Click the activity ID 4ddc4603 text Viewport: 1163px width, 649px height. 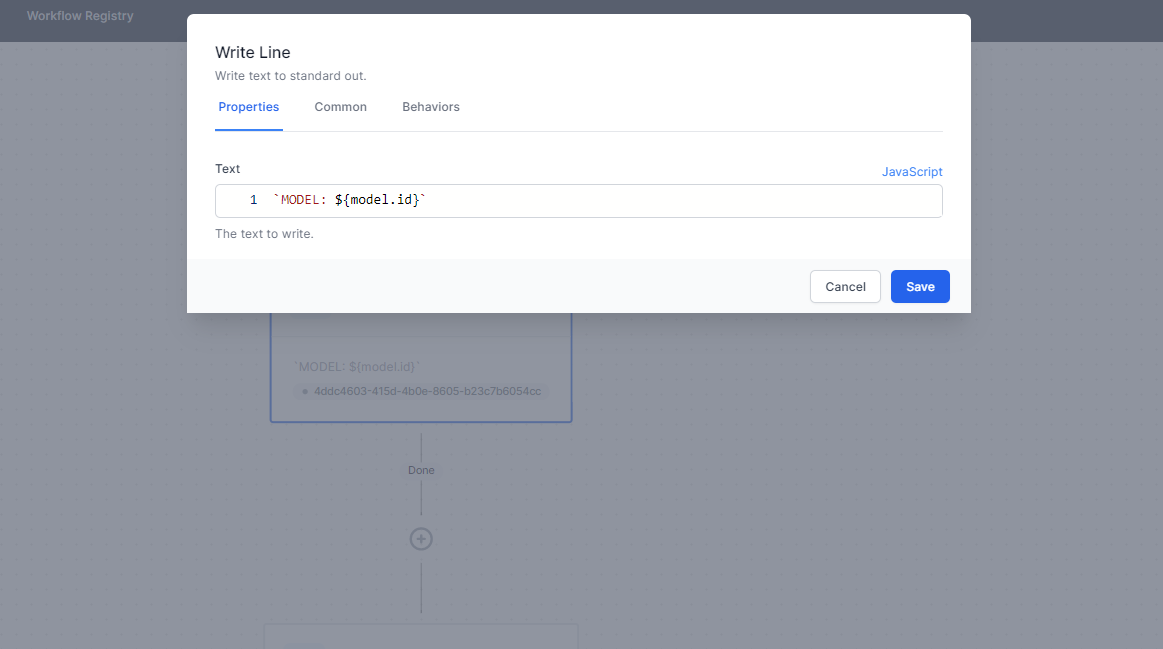tap(427, 391)
